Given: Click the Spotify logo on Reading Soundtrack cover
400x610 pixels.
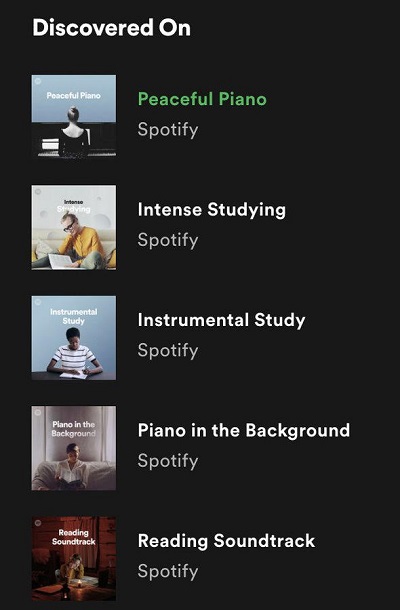Looking at the screenshot, I should 38,523.
